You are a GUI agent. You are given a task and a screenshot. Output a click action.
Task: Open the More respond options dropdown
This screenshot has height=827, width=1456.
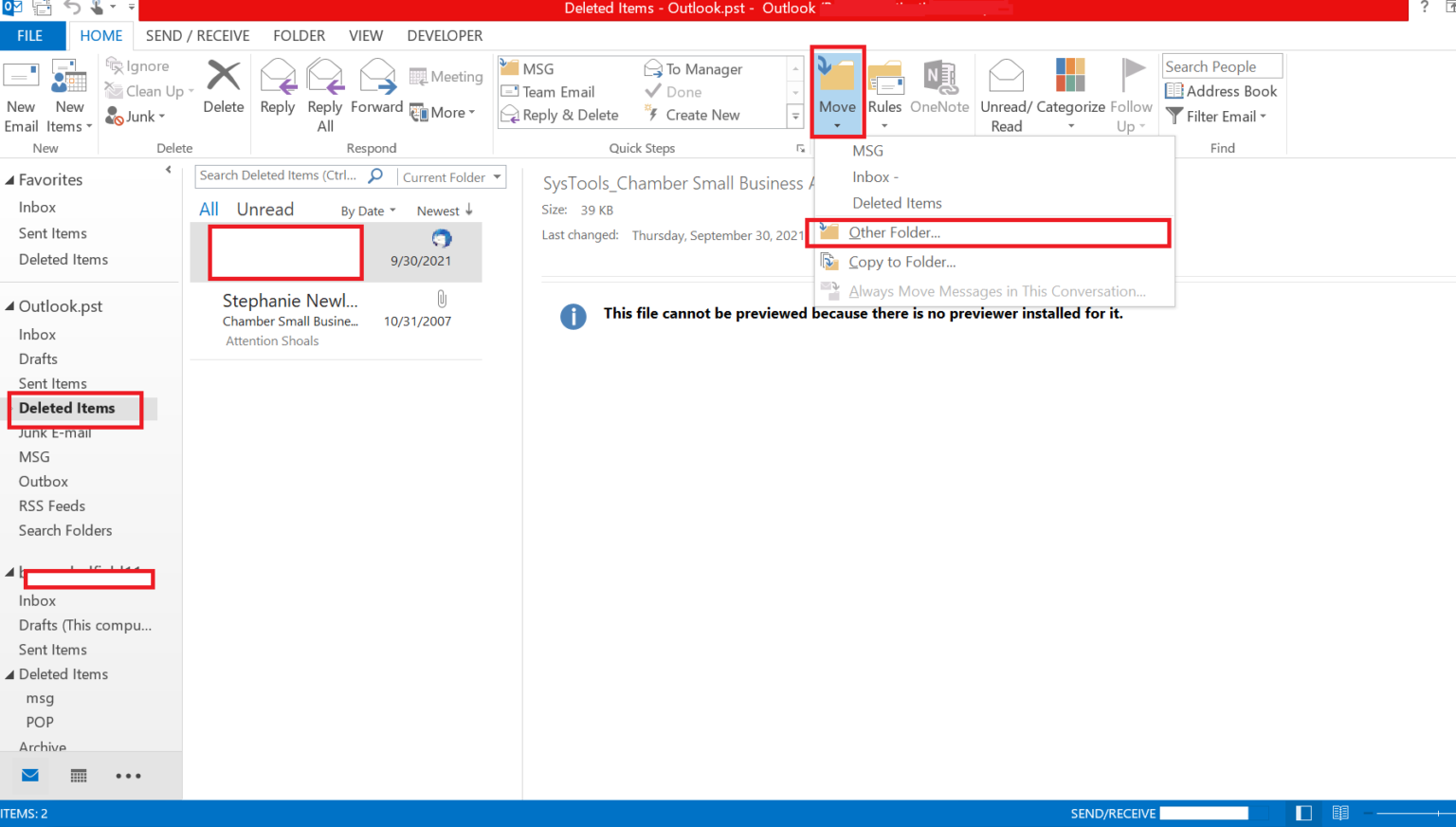click(x=443, y=113)
